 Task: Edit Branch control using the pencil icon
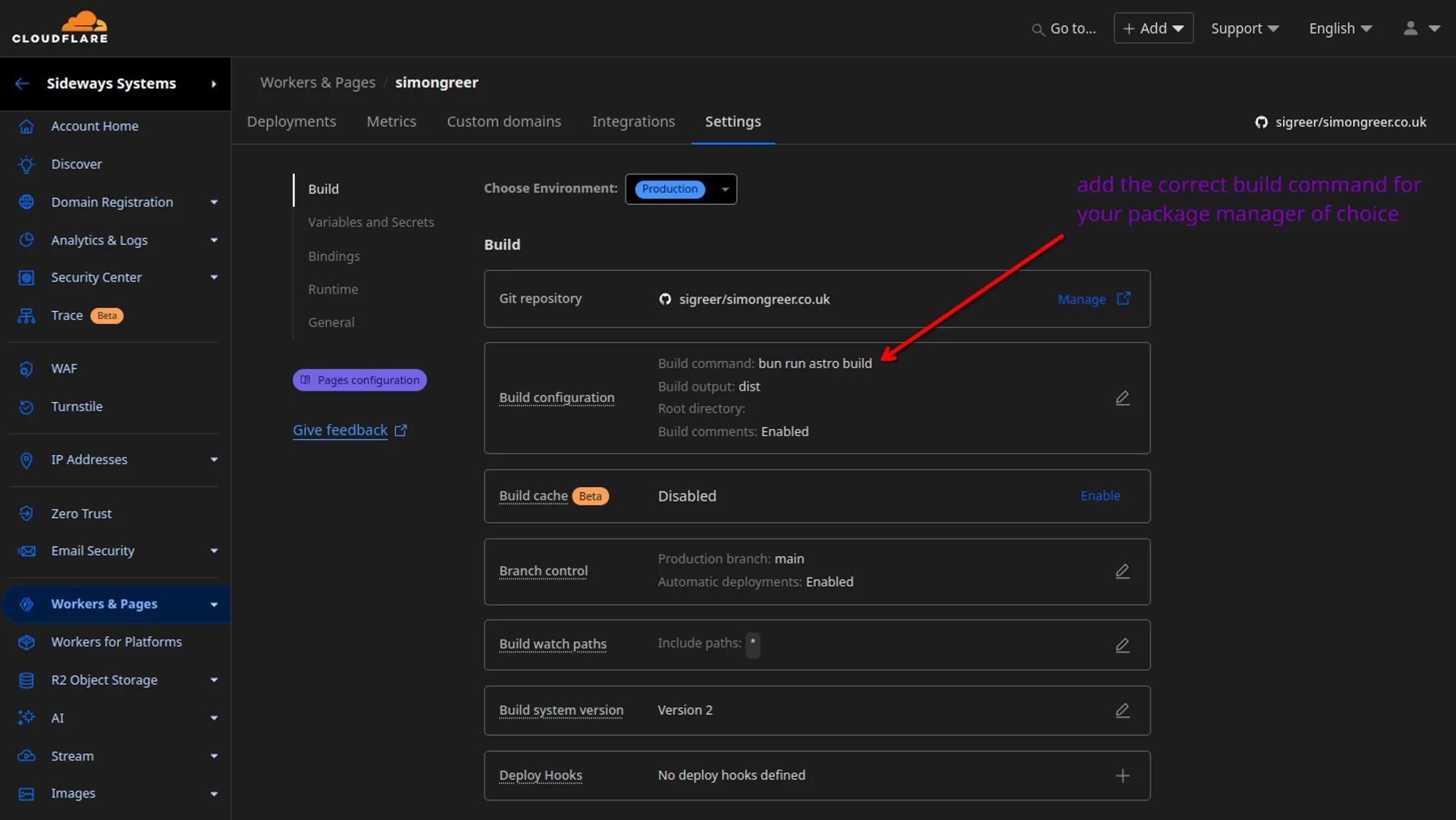coord(1122,571)
